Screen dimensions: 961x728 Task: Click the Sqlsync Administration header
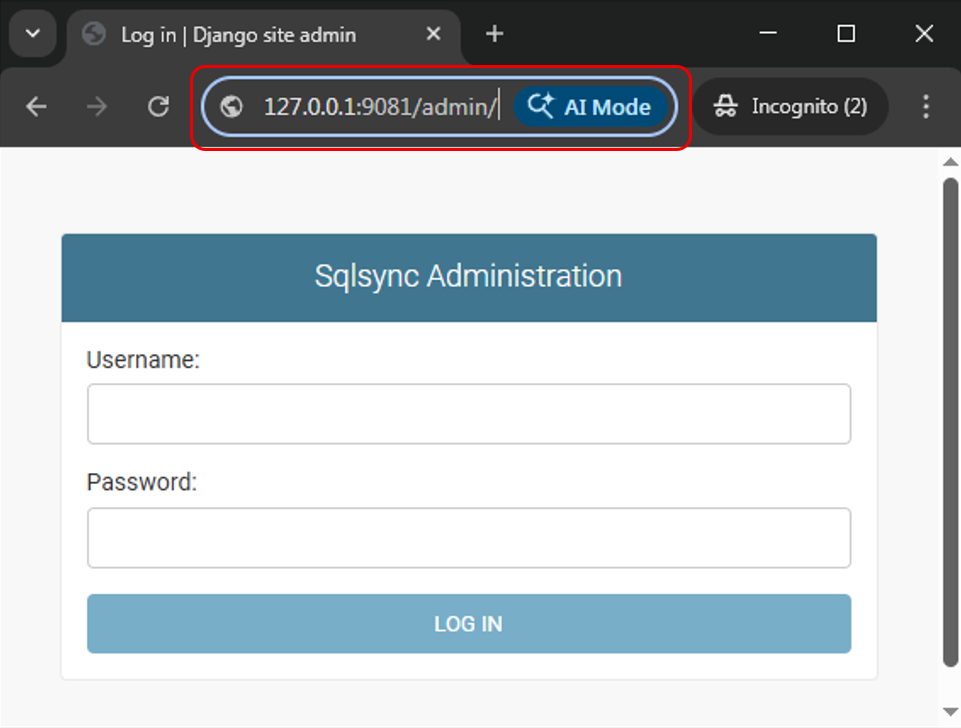468,277
